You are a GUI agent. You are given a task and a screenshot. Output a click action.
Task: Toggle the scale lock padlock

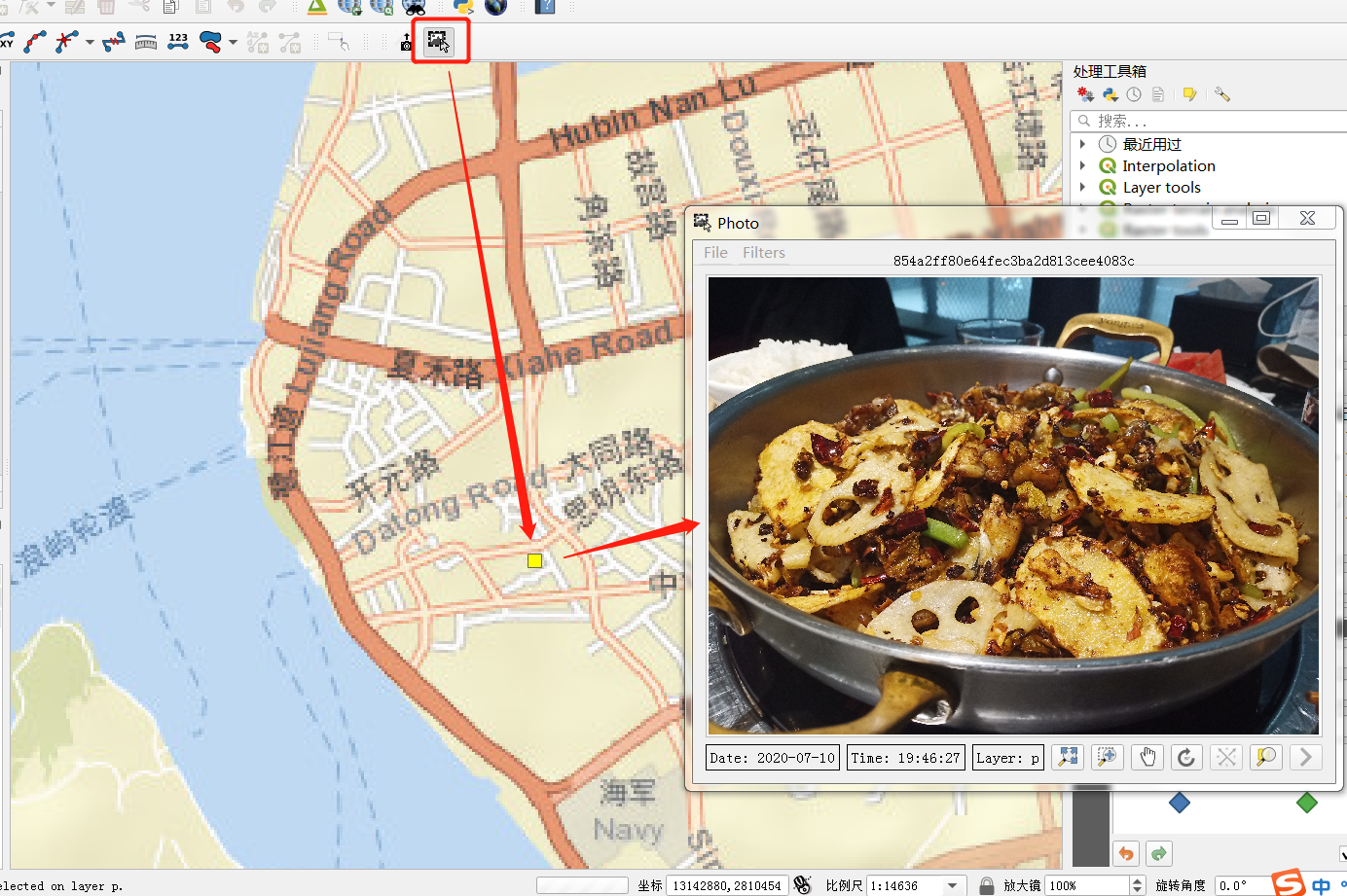click(986, 885)
